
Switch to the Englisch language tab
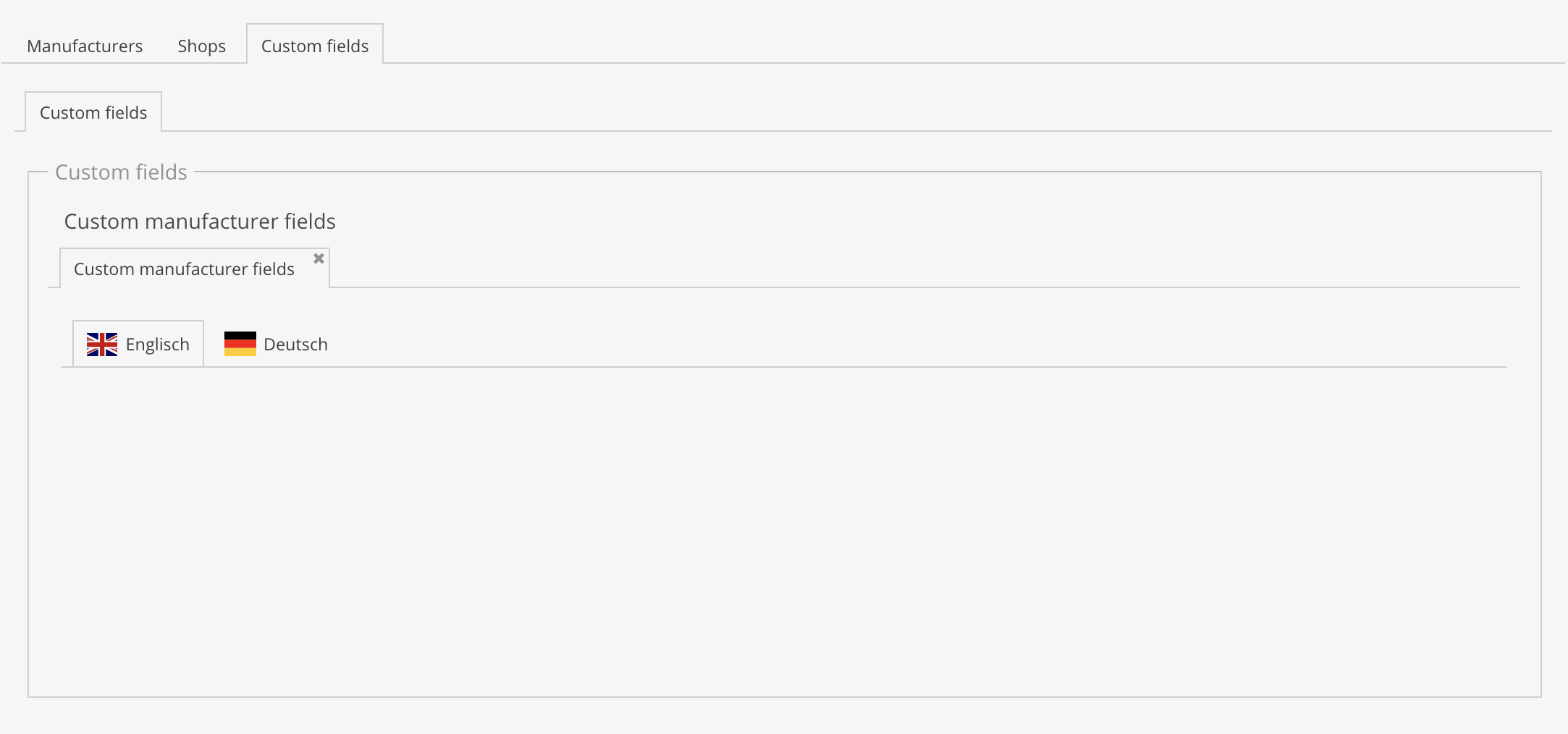pos(138,345)
